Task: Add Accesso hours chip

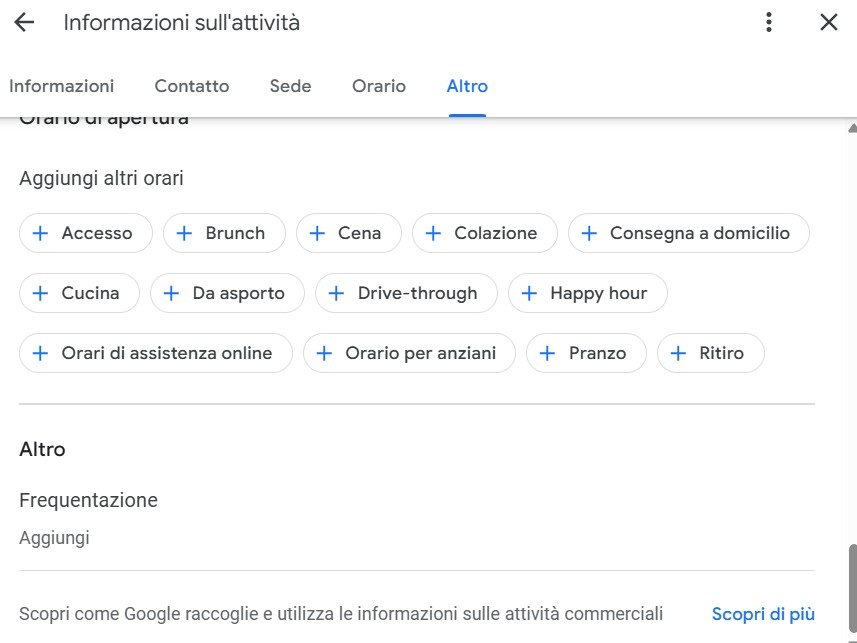Action: pyautogui.click(x=85, y=233)
